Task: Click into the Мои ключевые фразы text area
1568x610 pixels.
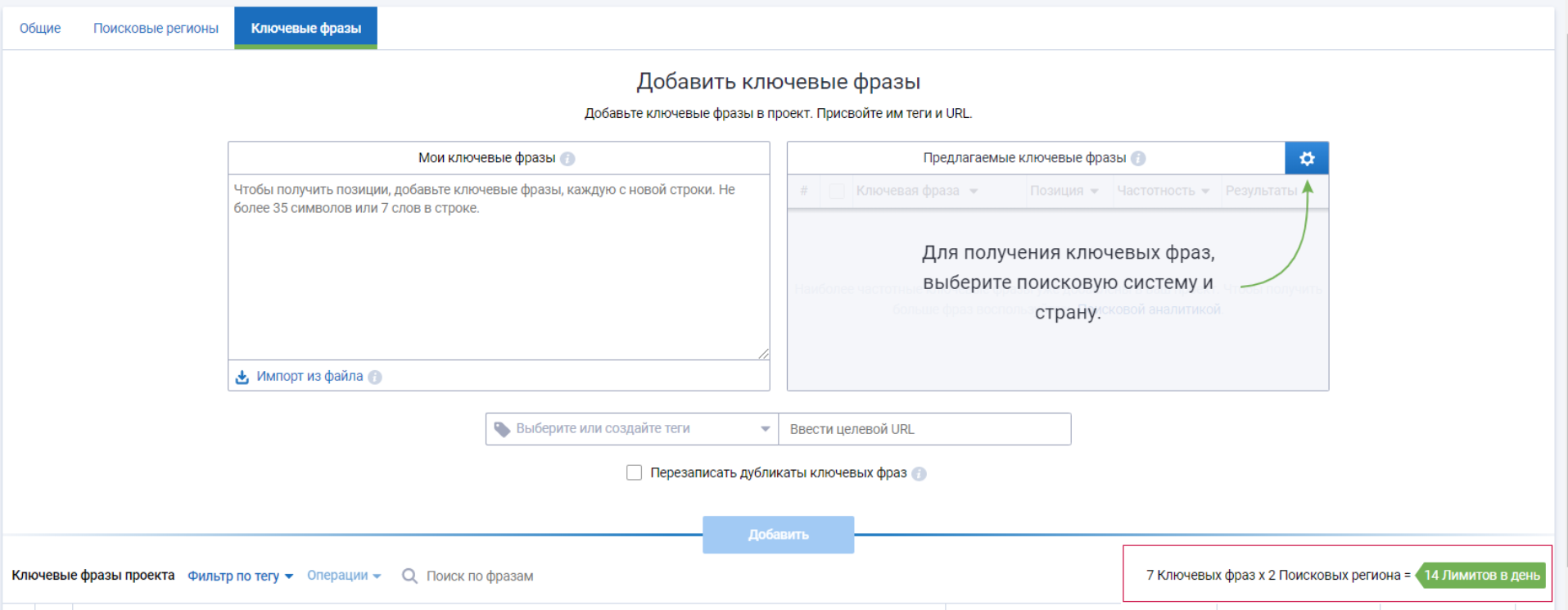Action: [498, 270]
